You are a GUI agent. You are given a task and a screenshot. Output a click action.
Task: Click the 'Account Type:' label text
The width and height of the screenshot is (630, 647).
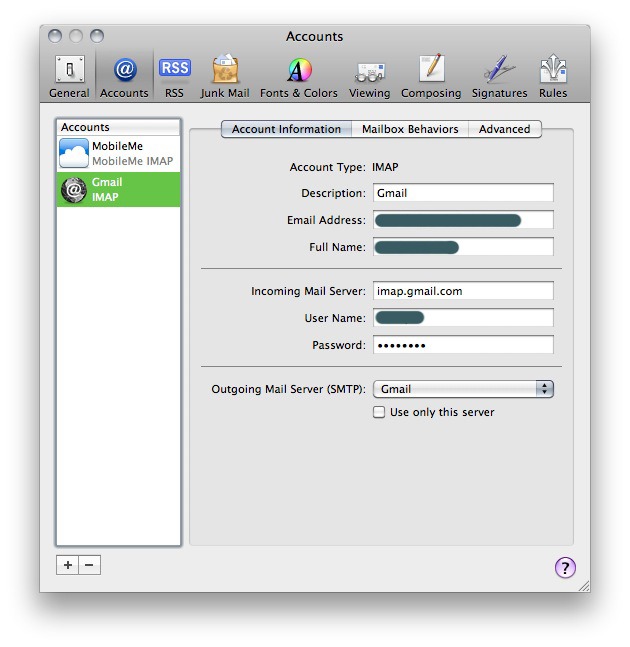point(328,167)
